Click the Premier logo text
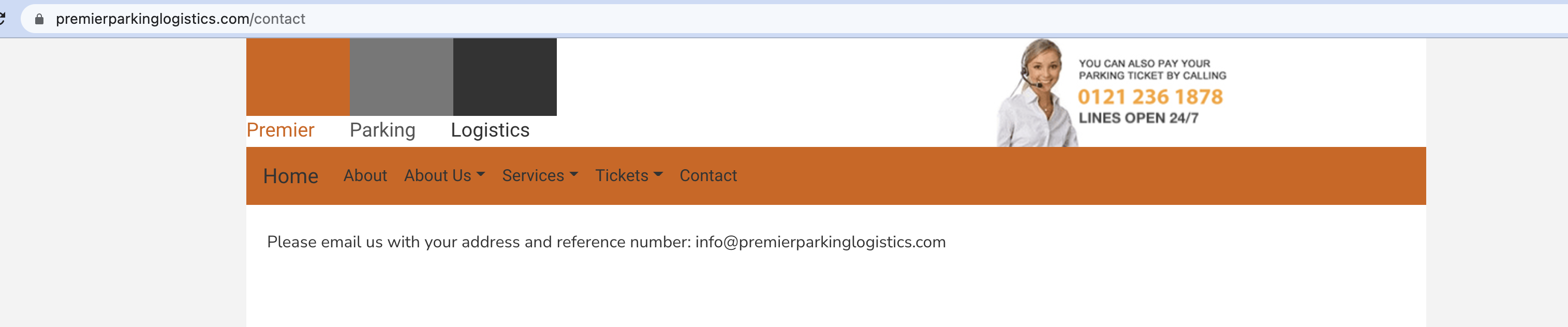The height and width of the screenshot is (327, 1568). (280, 130)
